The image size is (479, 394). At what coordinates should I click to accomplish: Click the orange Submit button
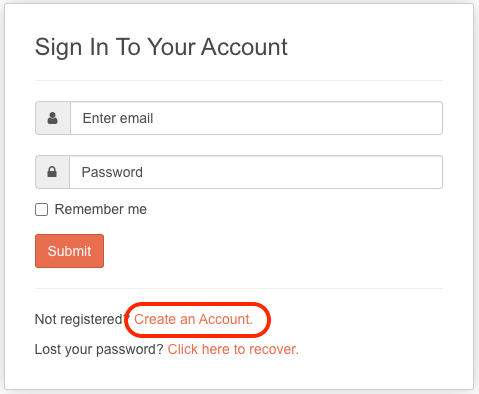69,251
